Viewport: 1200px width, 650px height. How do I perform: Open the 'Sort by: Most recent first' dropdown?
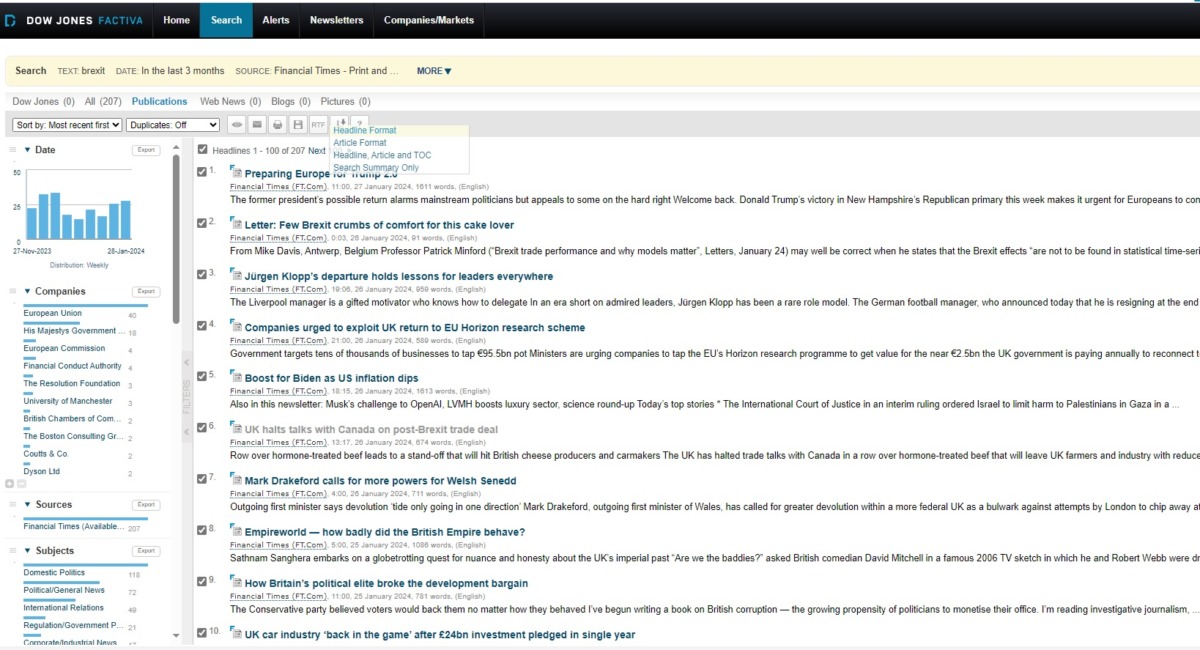click(68, 125)
